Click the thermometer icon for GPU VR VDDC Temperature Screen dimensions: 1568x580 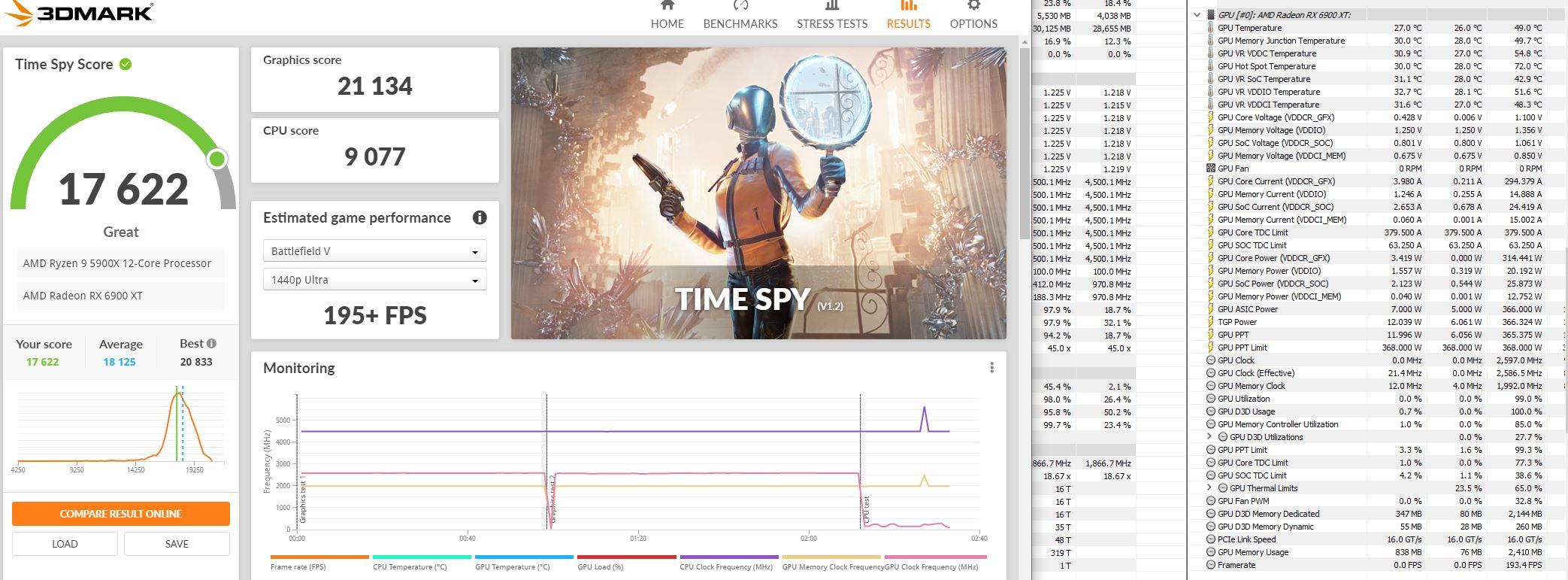coord(1210,53)
